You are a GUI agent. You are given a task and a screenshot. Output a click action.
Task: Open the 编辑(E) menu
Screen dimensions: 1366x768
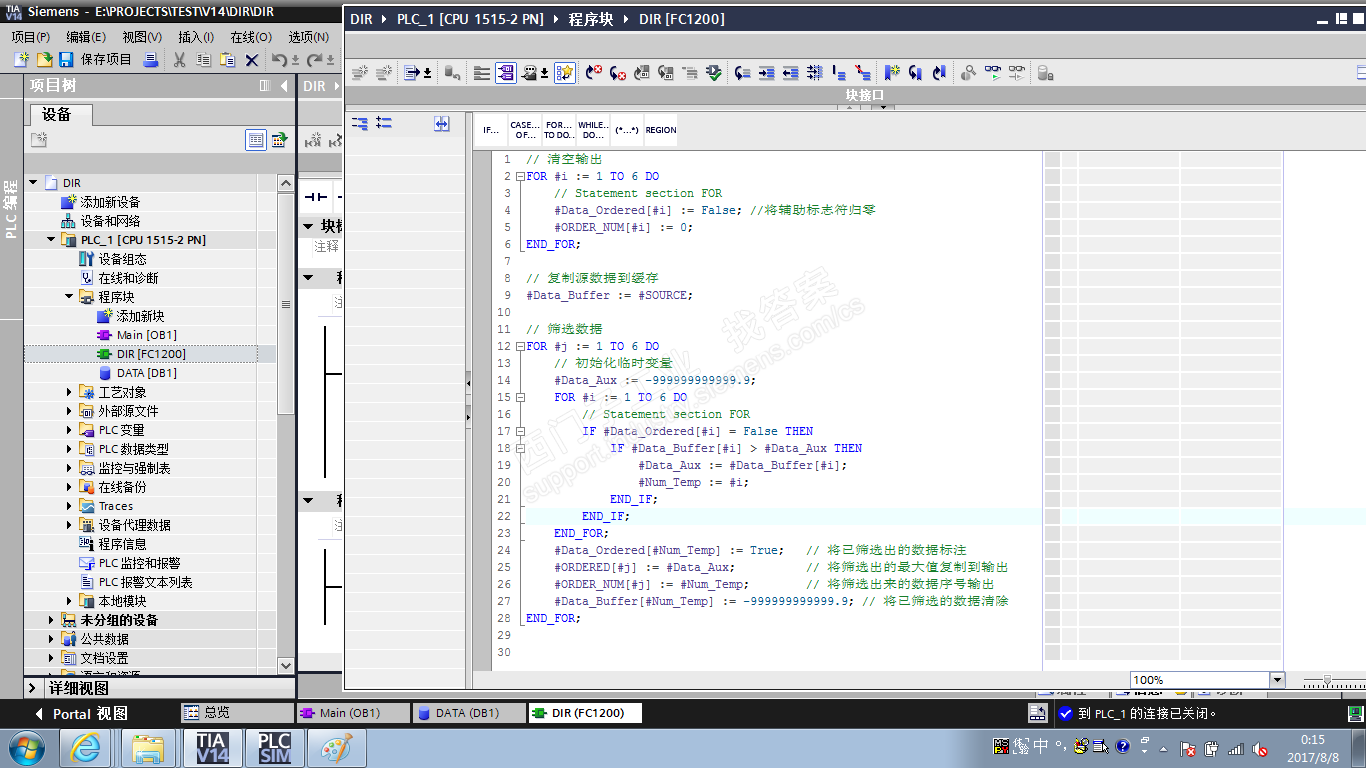(x=86, y=37)
